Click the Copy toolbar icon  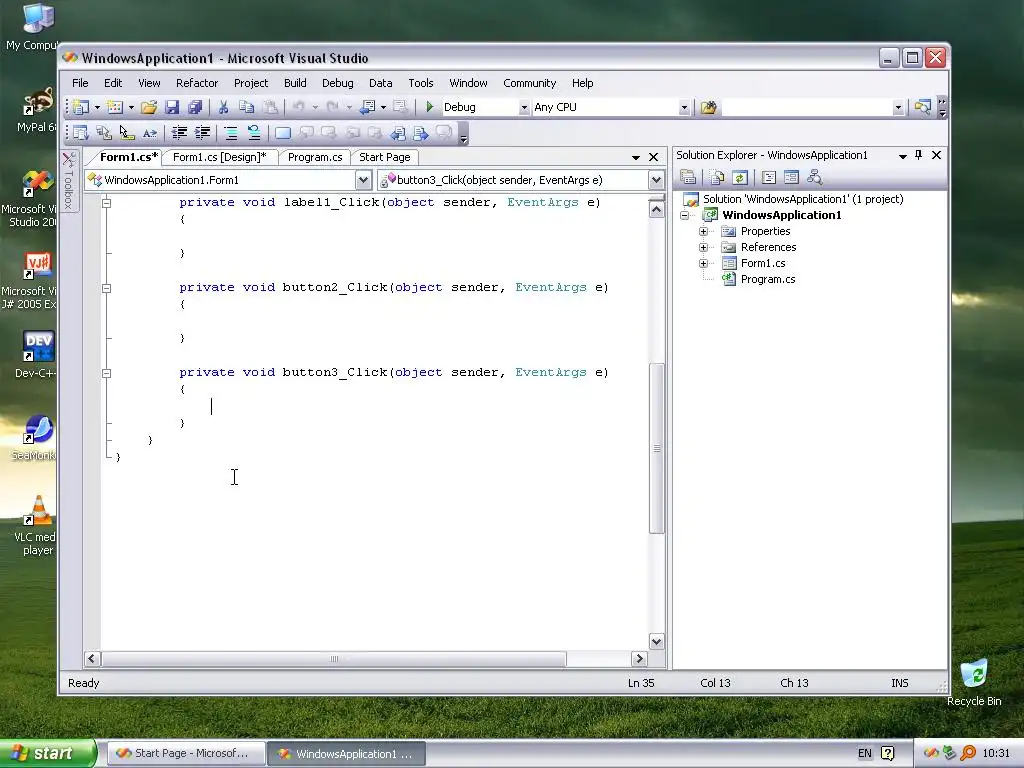(x=246, y=107)
